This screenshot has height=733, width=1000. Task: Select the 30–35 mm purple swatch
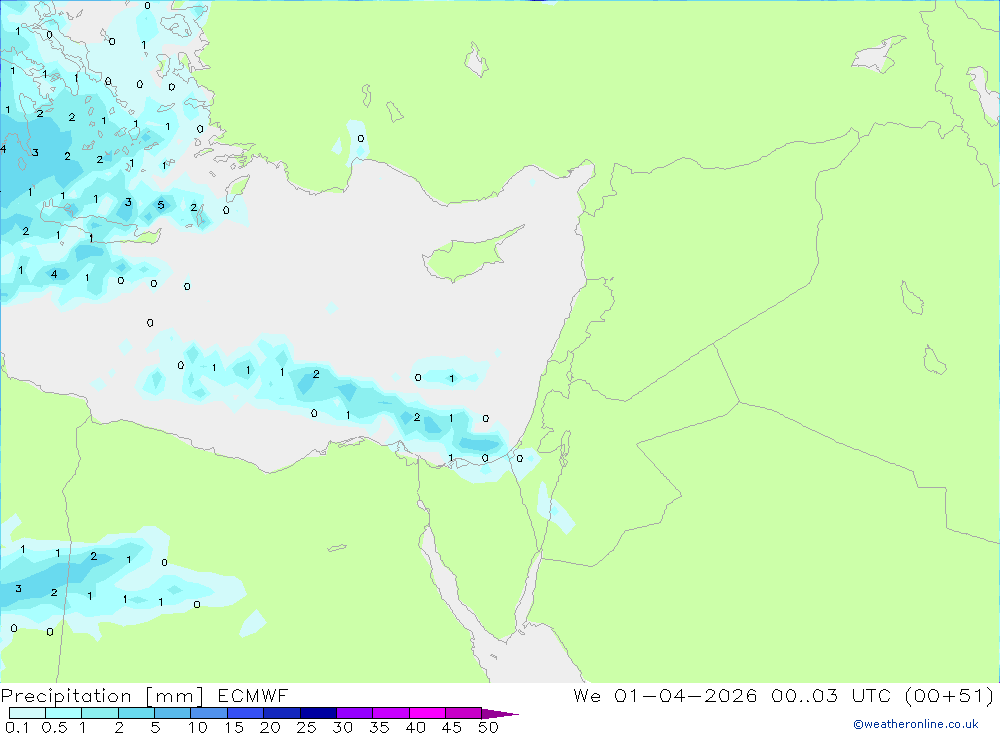(355, 713)
